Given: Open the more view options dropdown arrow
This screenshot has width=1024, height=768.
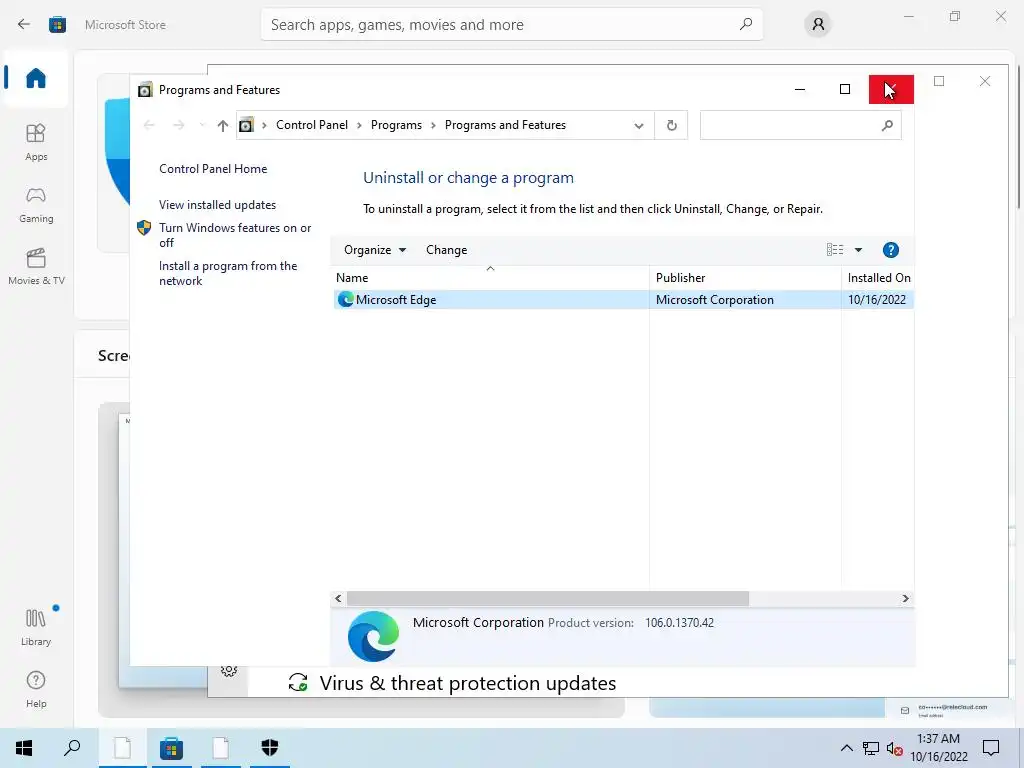Looking at the screenshot, I should click(x=858, y=249).
